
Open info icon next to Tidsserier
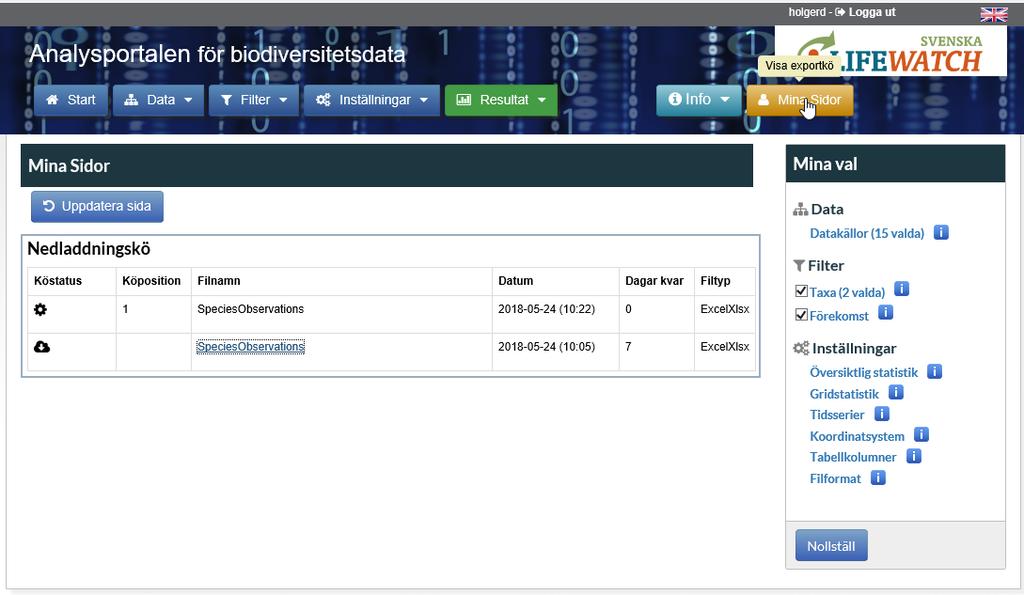[x=882, y=413]
